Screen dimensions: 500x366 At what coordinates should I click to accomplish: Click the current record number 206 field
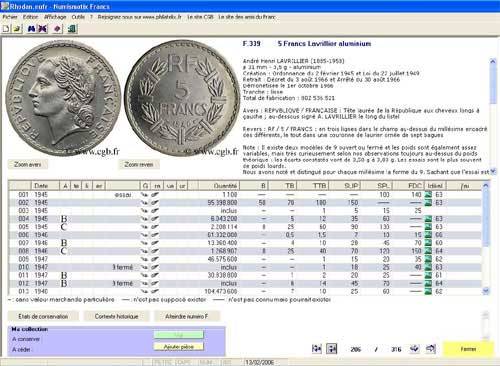click(x=356, y=349)
